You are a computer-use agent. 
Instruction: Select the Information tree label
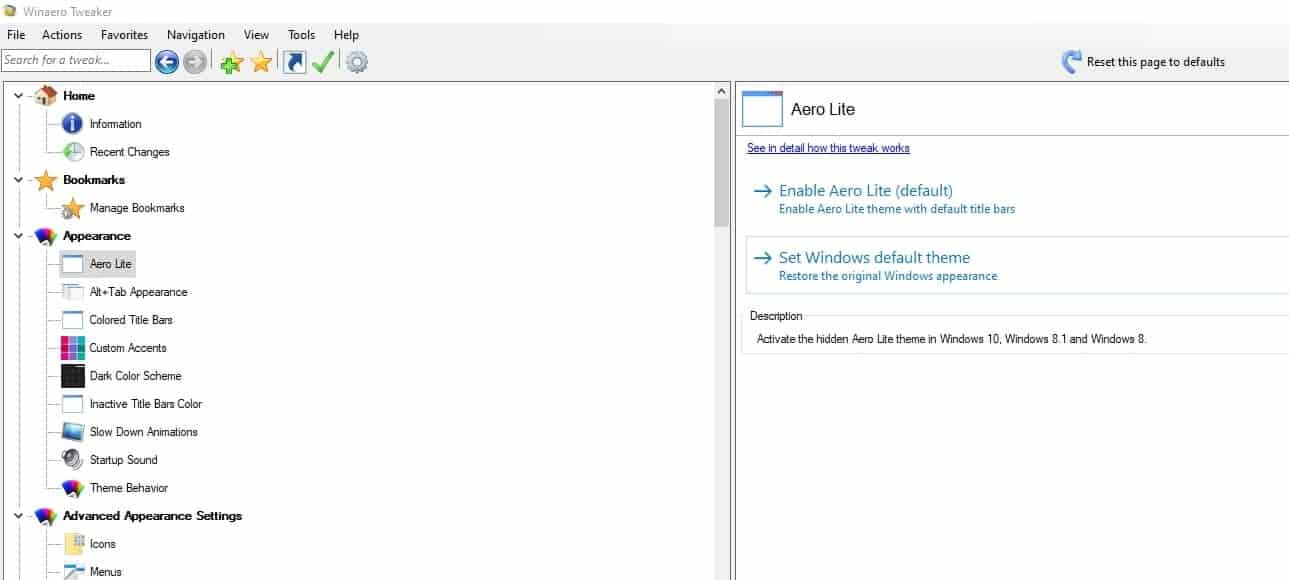(115, 124)
